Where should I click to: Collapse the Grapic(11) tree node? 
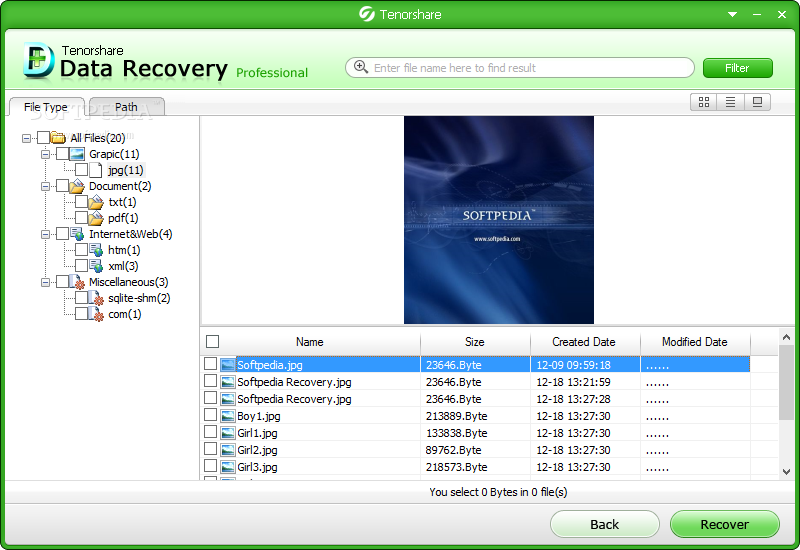pos(45,154)
